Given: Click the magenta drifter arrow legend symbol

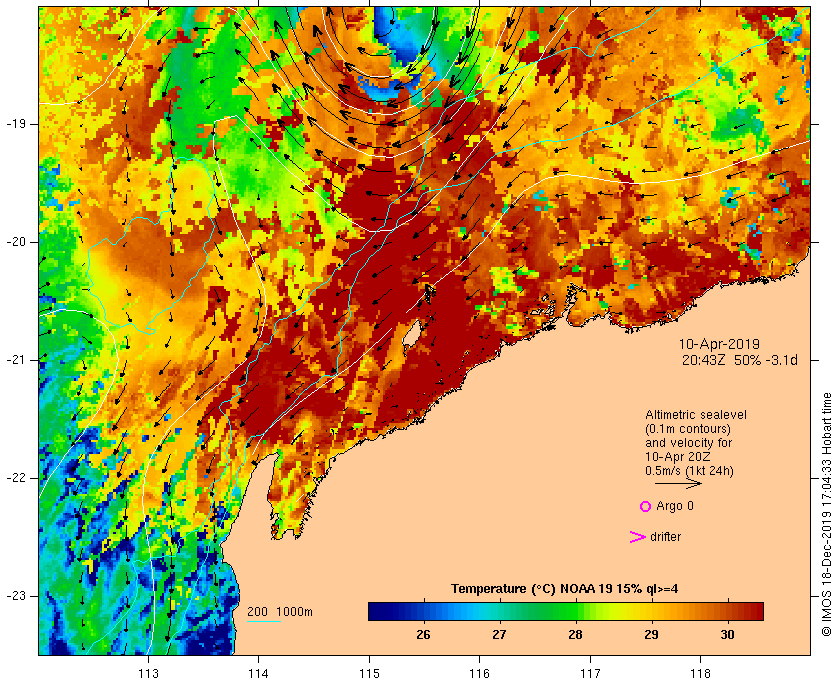Looking at the screenshot, I should pyautogui.click(x=637, y=537).
